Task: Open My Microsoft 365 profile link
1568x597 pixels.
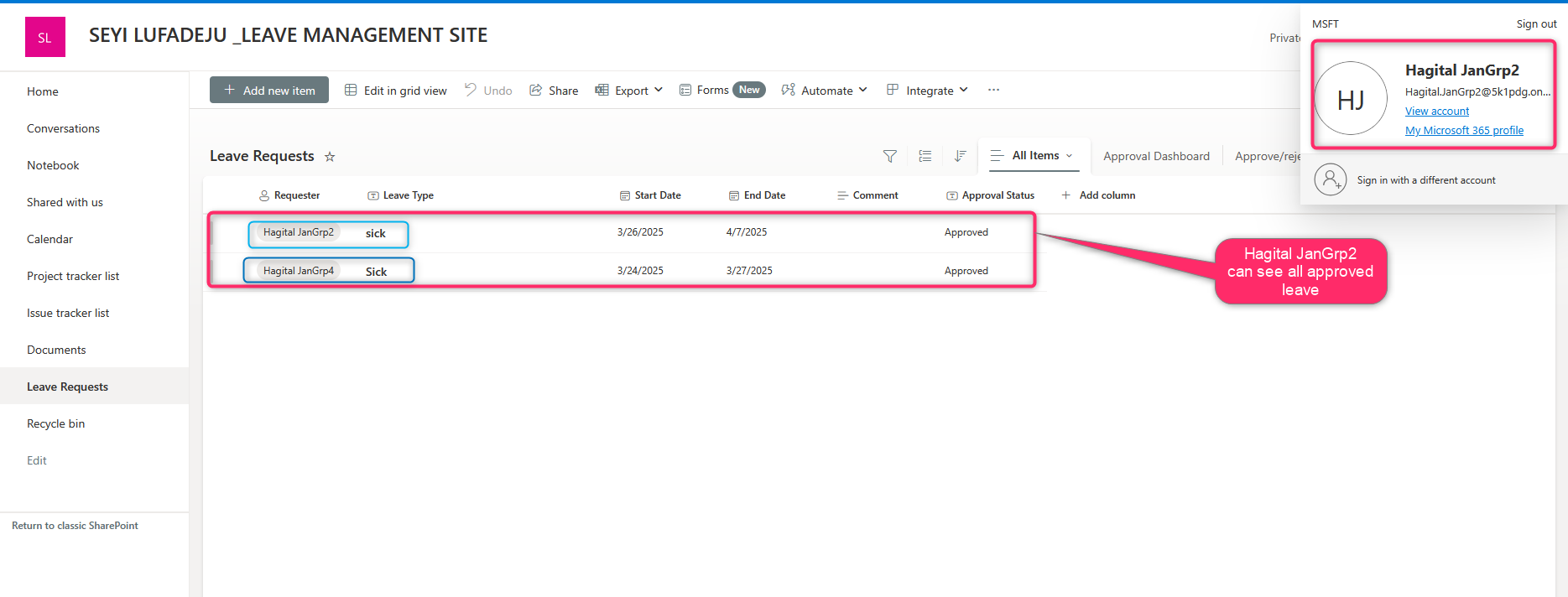Action: coord(1464,131)
